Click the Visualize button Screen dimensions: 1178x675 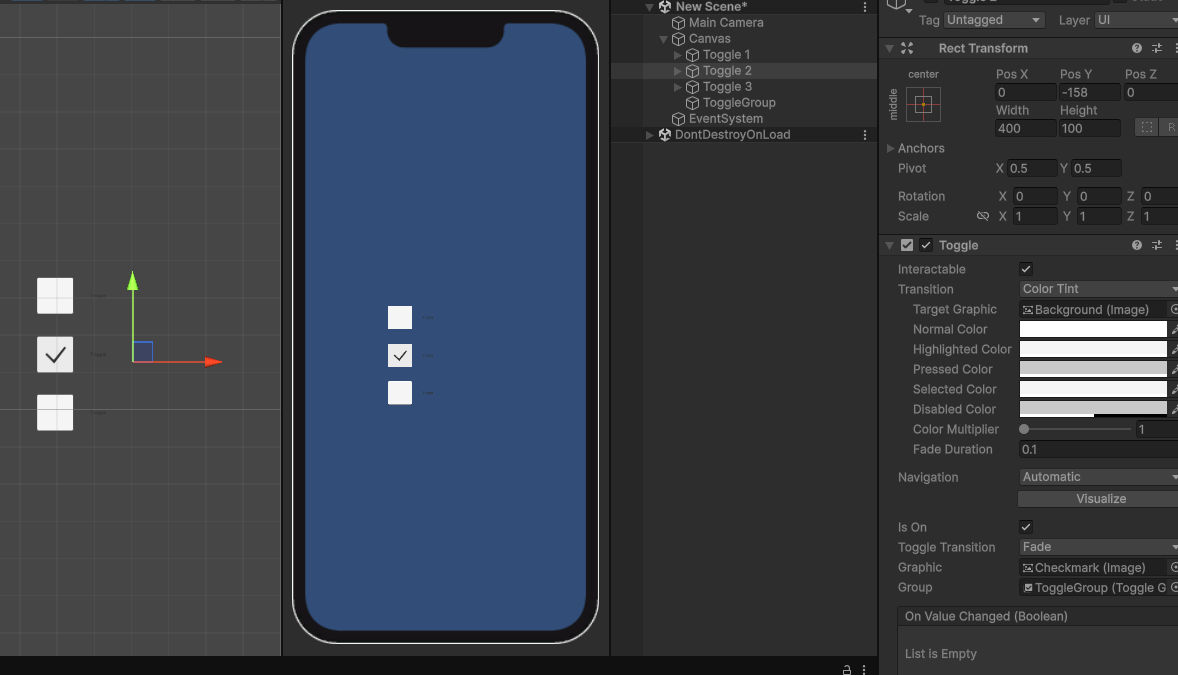click(1098, 498)
